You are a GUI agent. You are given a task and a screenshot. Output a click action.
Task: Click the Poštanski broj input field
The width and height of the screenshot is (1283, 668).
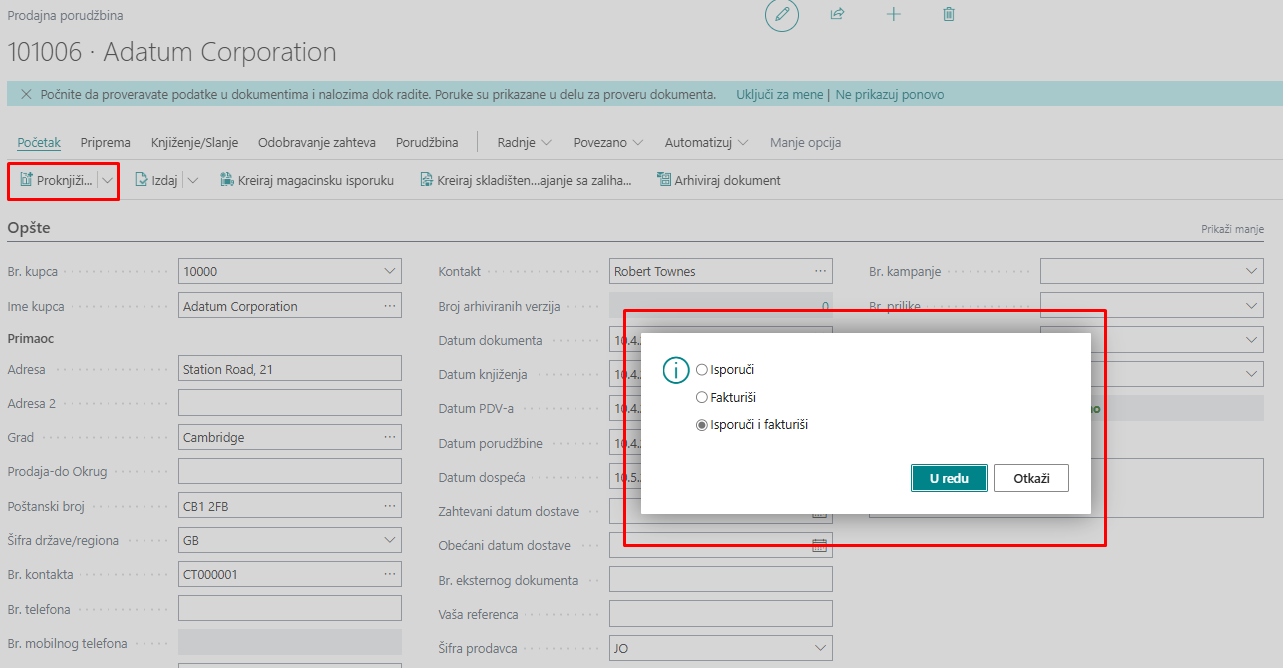[278, 507]
